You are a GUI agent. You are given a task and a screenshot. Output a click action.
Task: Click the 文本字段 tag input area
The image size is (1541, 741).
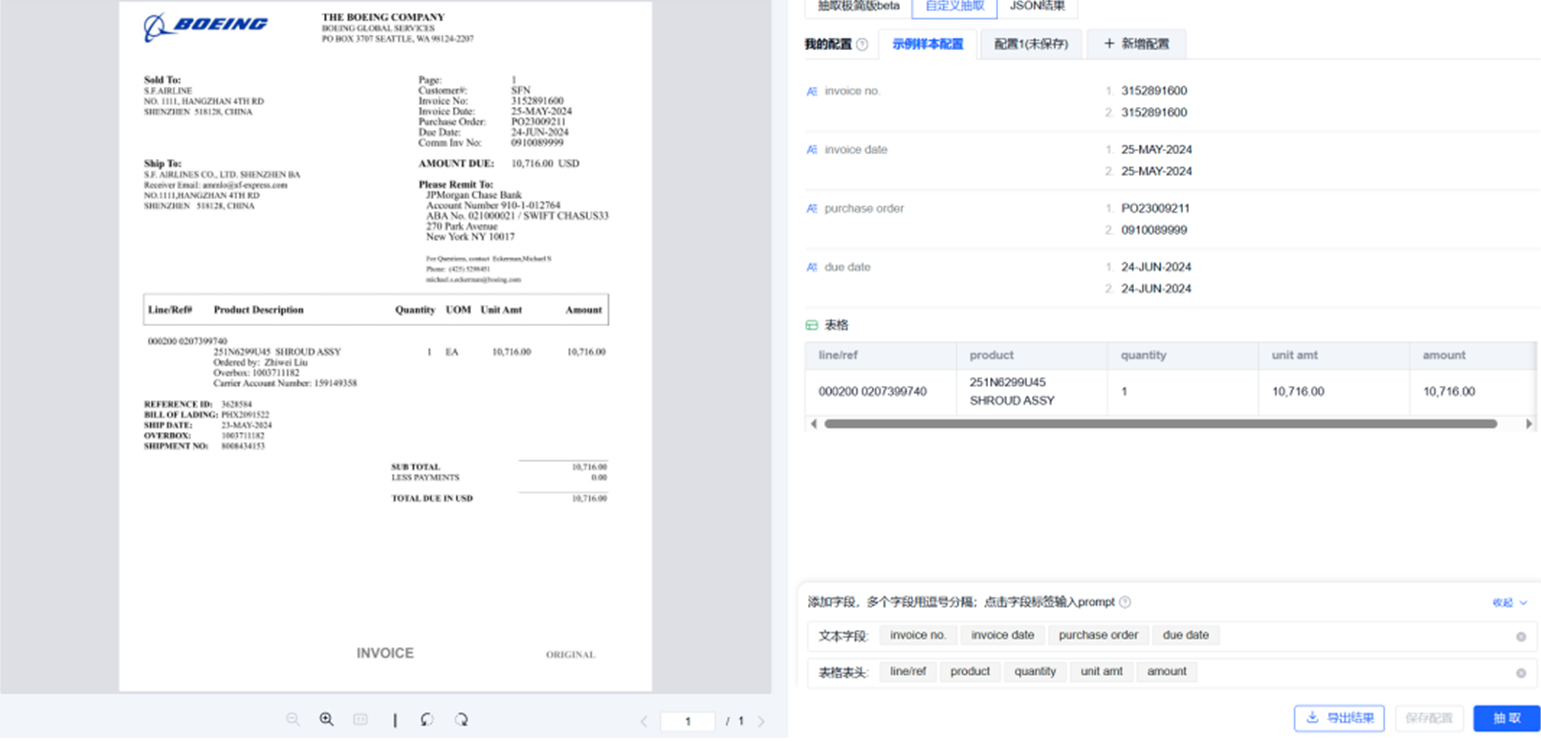tap(1172, 636)
